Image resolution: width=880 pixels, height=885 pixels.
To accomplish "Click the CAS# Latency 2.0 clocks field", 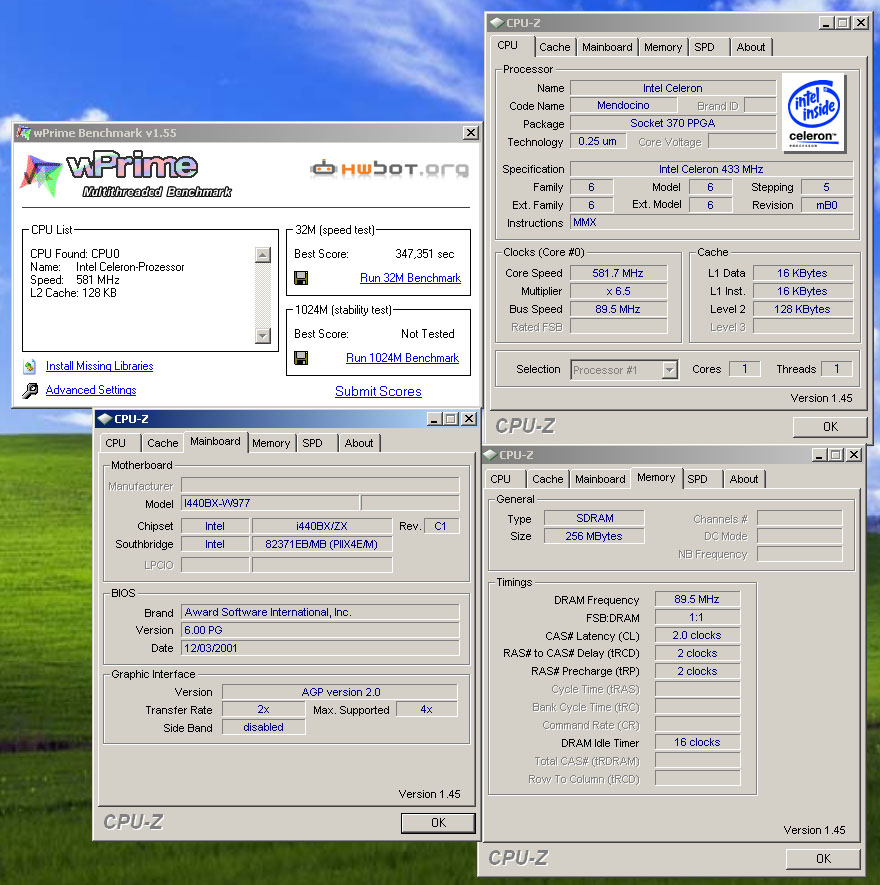I will click(697, 635).
